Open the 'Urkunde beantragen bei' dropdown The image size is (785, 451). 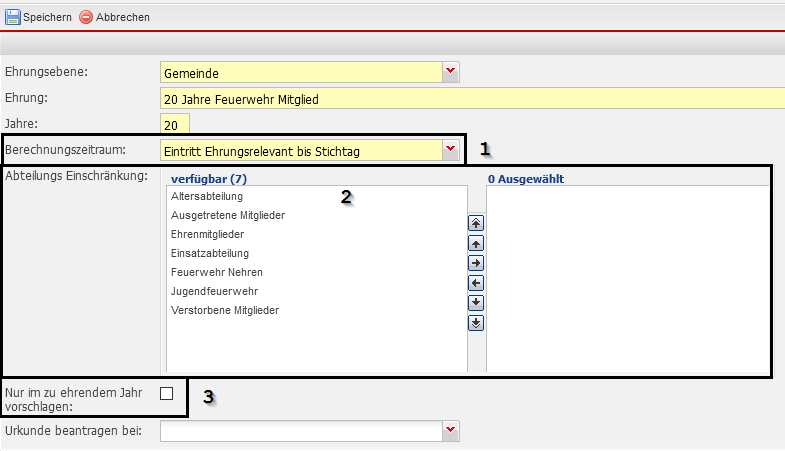(x=450, y=431)
